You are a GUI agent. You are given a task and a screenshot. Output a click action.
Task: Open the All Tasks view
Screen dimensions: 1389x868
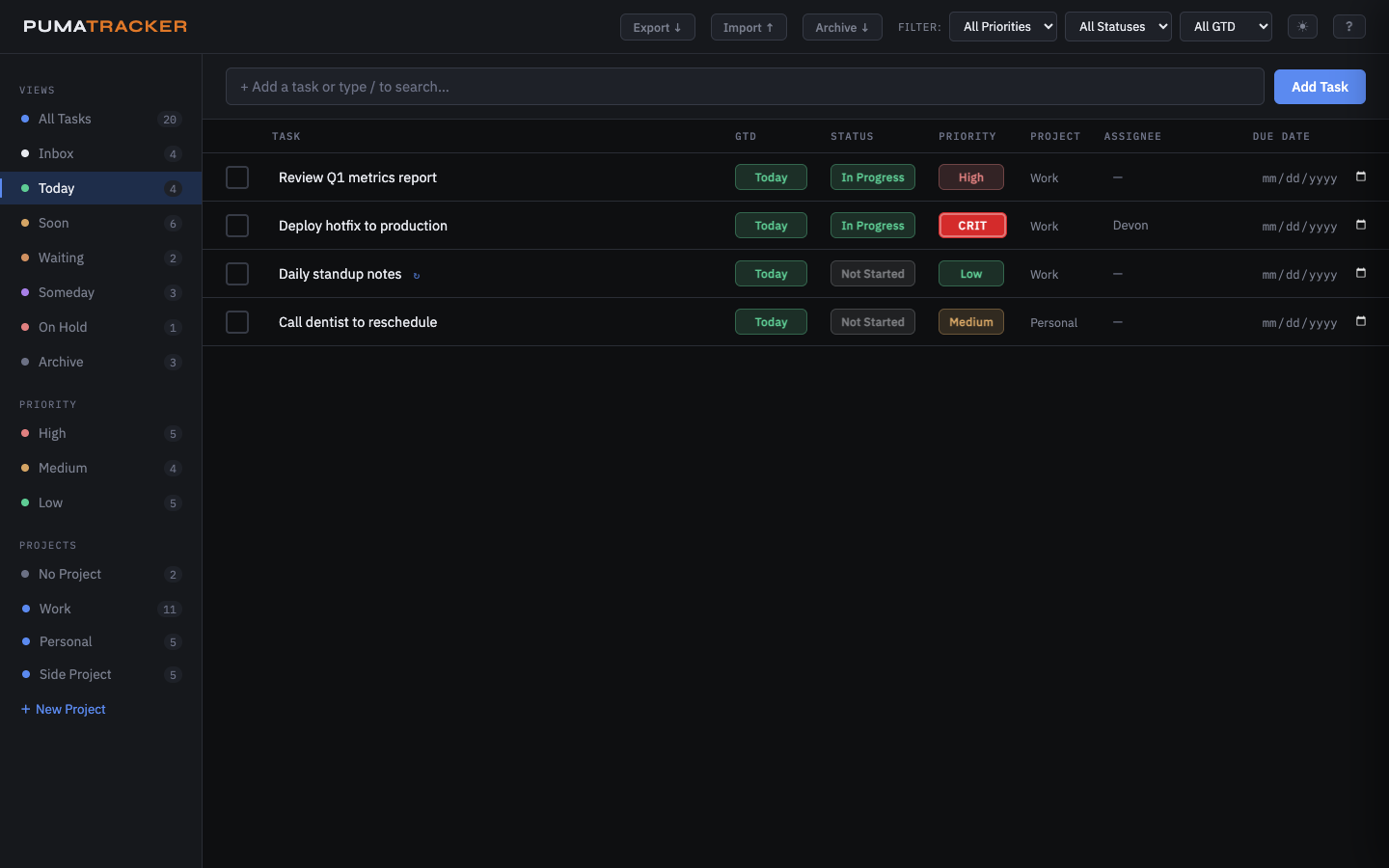(100, 119)
